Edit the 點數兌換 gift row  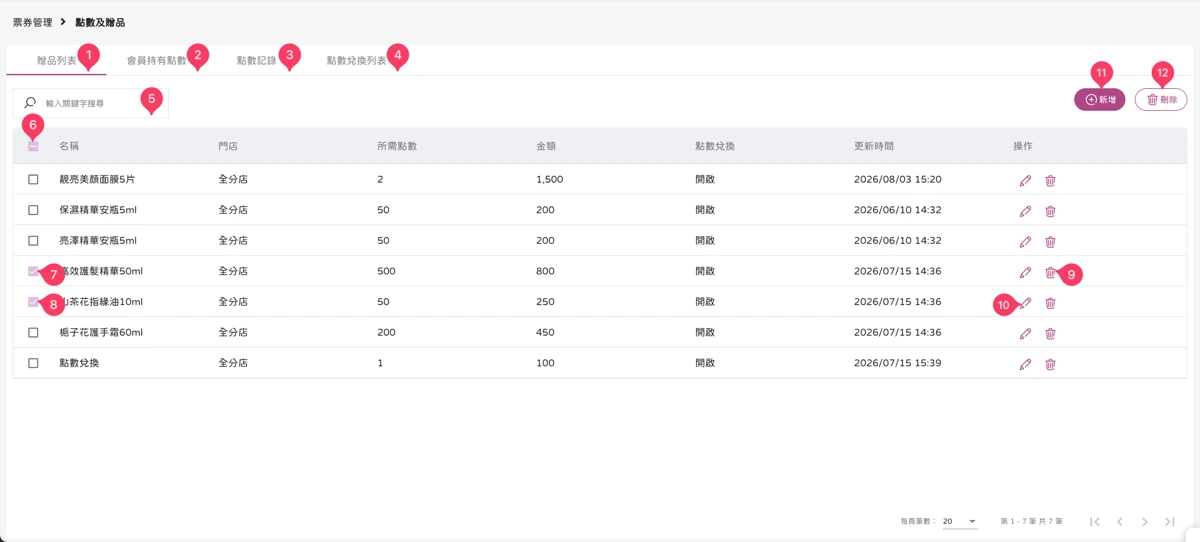[1025, 364]
